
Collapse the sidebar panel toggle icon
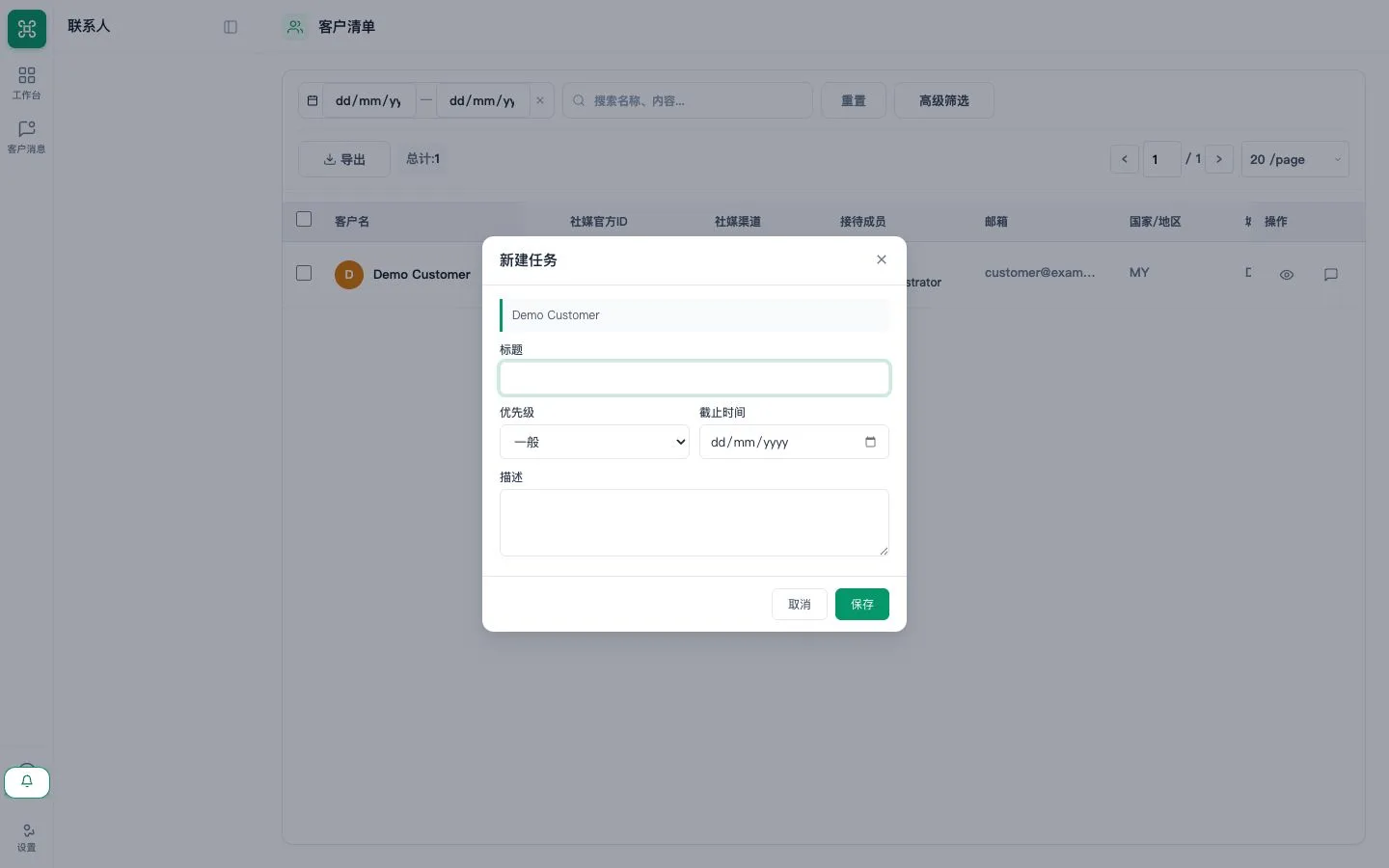coord(231,27)
